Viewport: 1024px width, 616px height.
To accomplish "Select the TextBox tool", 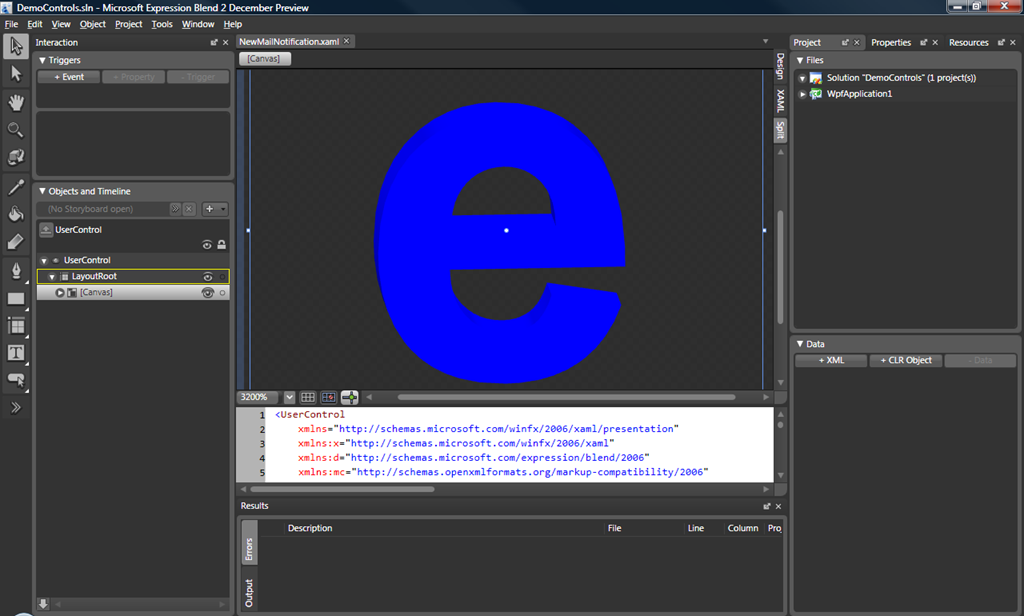I will click(16, 353).
